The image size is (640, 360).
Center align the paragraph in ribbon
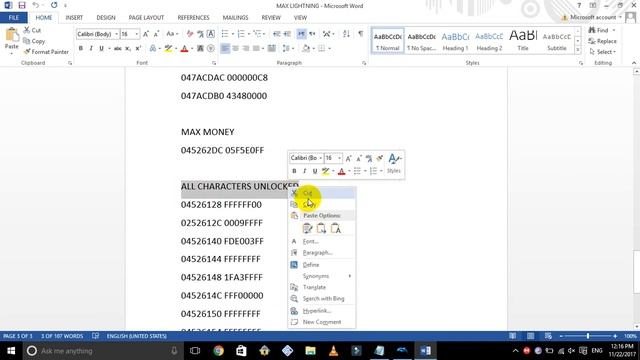236,49
